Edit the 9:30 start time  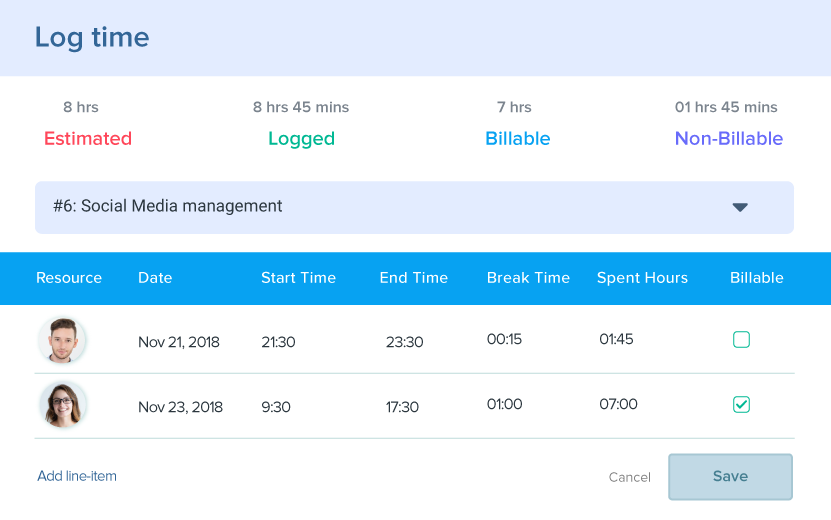(277, 407)
